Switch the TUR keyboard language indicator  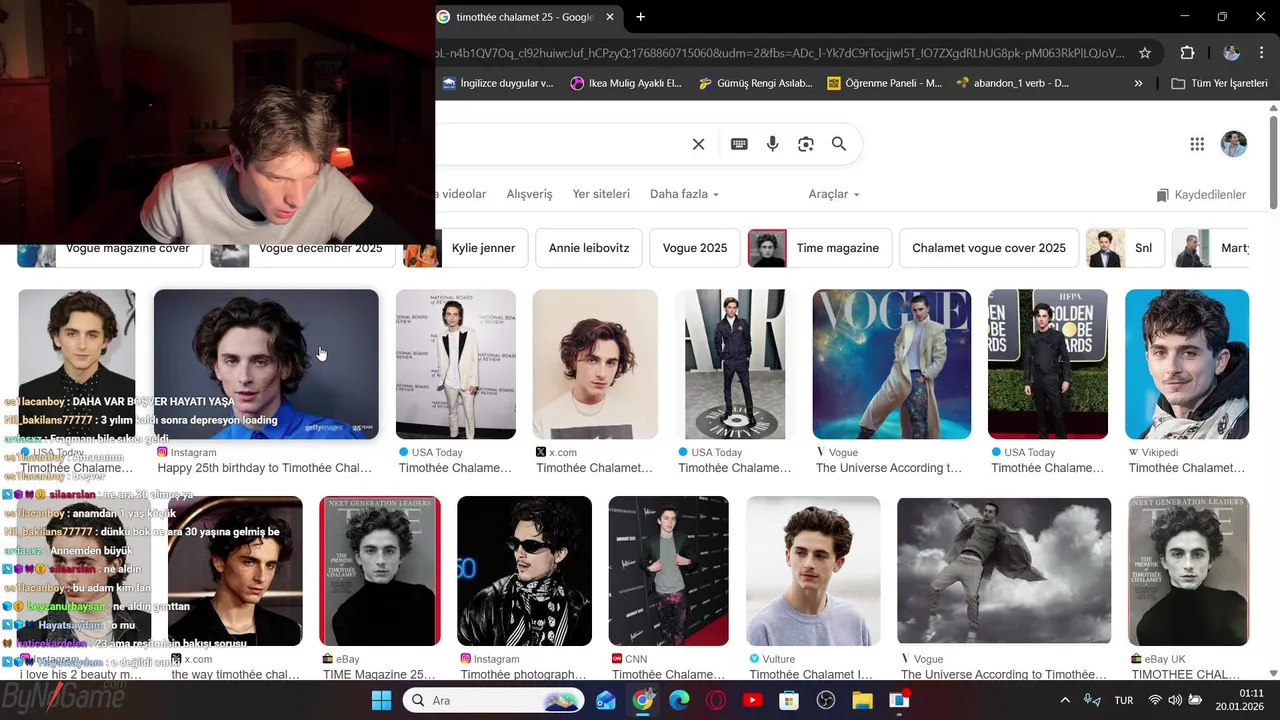1124,700
